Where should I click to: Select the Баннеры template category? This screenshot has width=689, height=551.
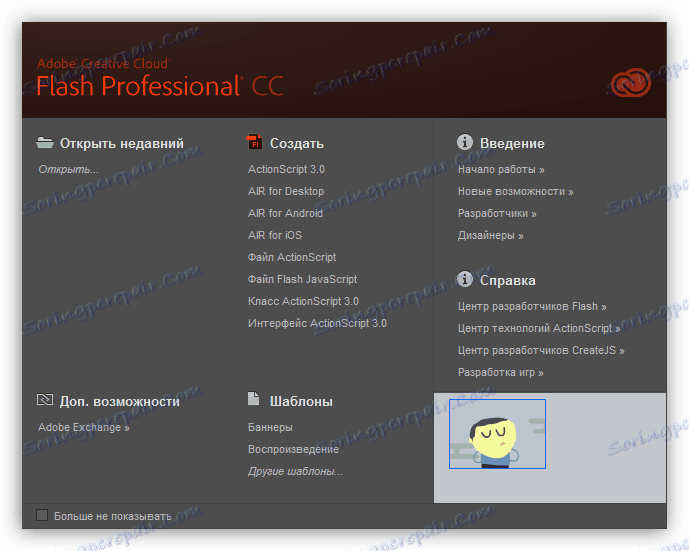click(x=270, y=427)
